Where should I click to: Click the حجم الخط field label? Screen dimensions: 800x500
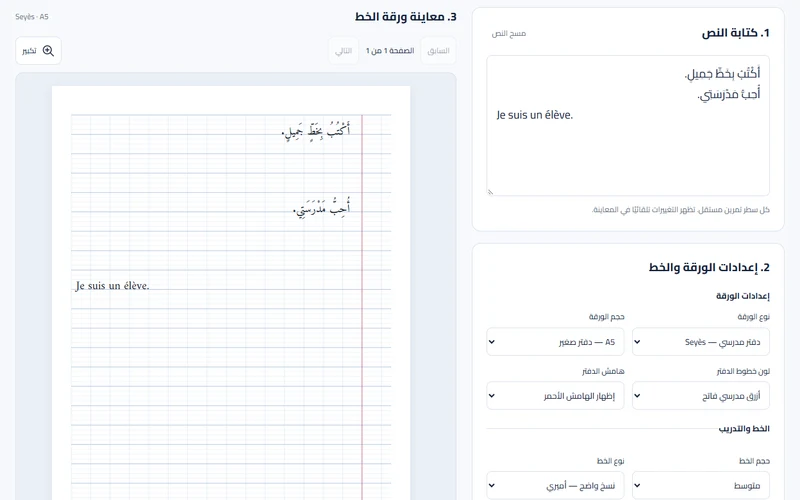pos(754,461)
